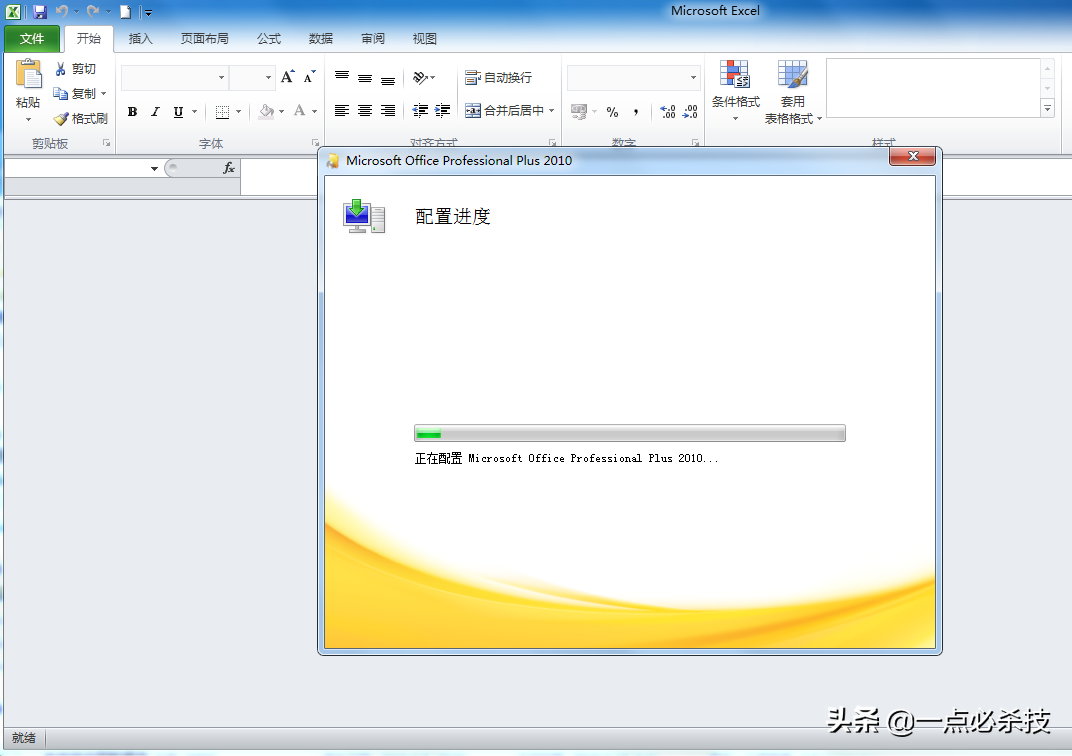This screenshot has width=1072, height=756.
Task: Switch to the Data (数据) tab
Action: click(x=321, y=39)
